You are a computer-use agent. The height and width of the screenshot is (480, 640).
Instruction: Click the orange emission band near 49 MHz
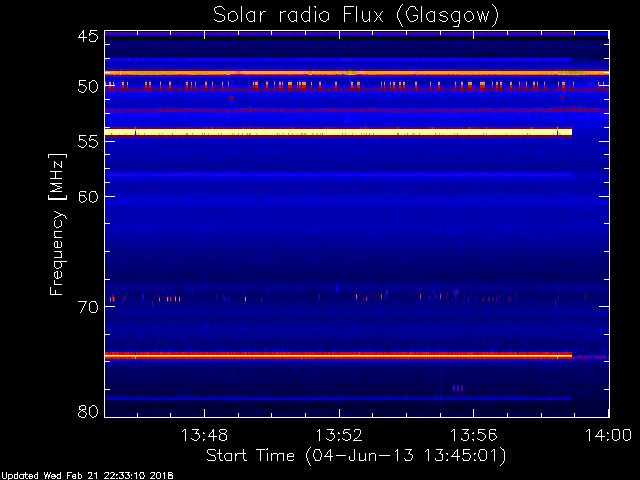357,73
